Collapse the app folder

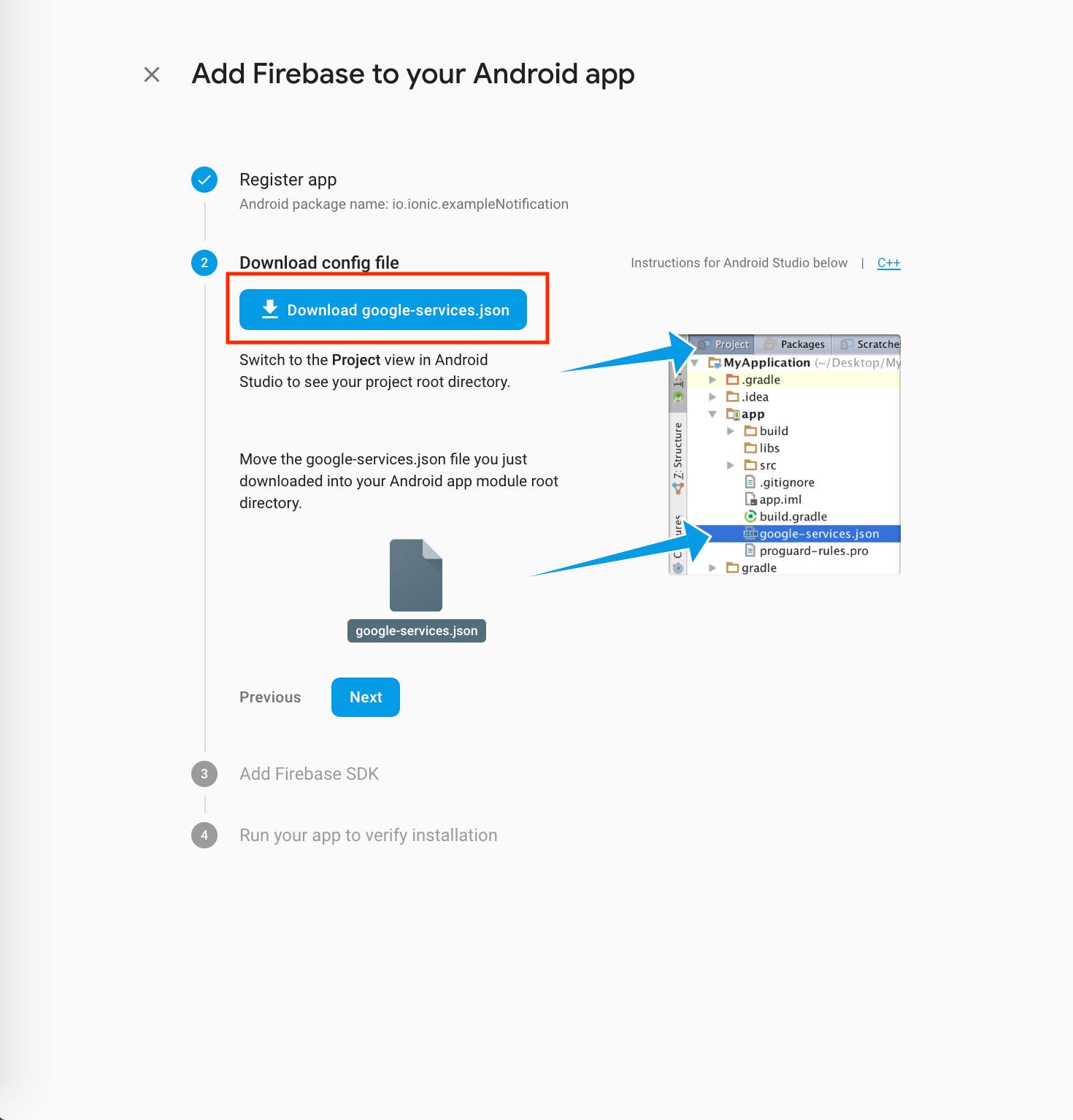[x=712, y=414]
